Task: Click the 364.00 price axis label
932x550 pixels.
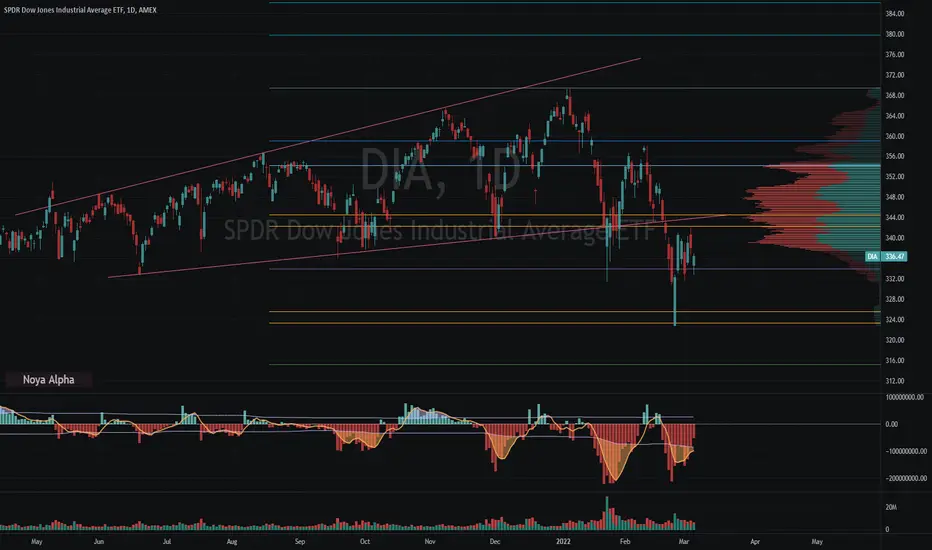Action: (x=895, y=115)
